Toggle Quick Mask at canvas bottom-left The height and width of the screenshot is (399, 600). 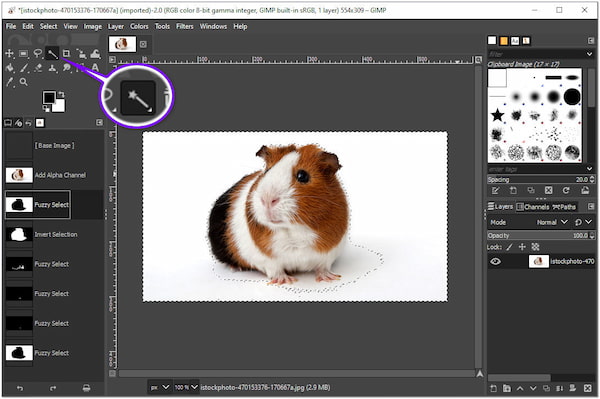[x=112, y=373]
